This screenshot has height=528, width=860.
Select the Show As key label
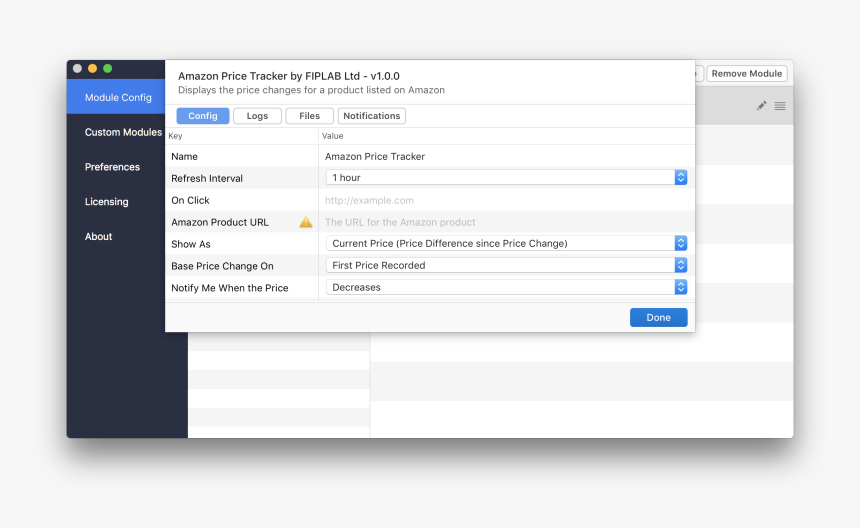pos(191,244)
